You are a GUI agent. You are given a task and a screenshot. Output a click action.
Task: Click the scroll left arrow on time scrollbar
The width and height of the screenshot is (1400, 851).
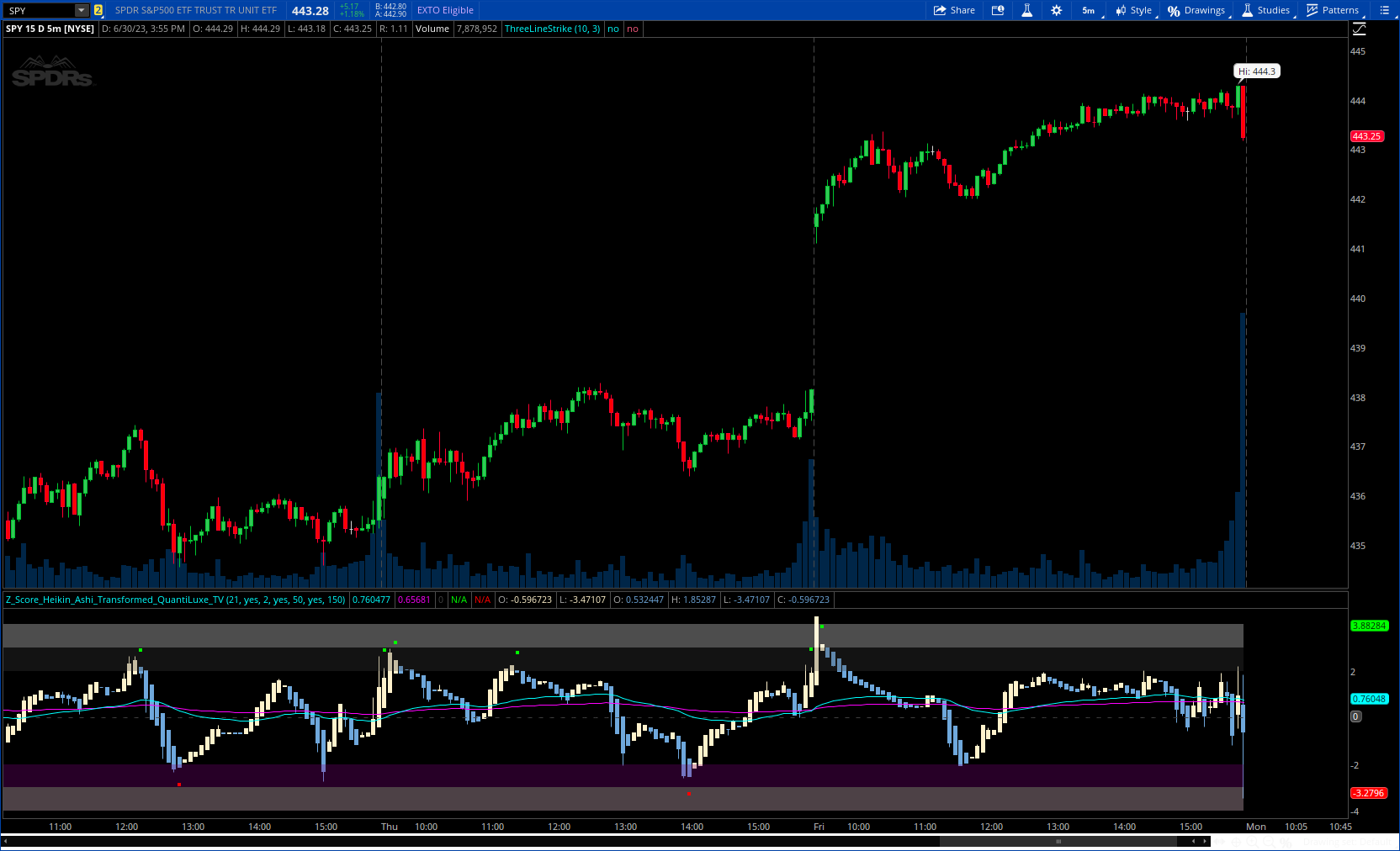(x=1193, y=841)
